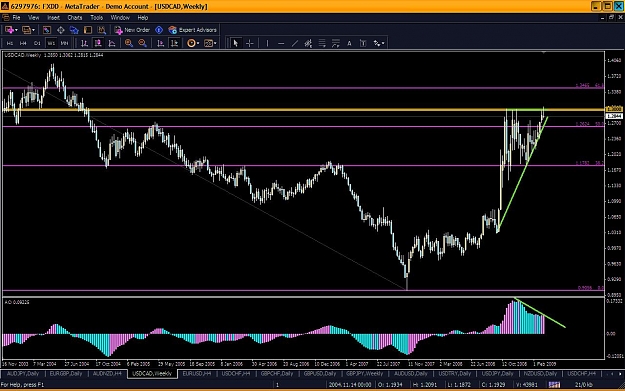Launch the MetaEditor icon
Image resolution: width=625 pixels, height=391 pixels.
pos(159,30)
